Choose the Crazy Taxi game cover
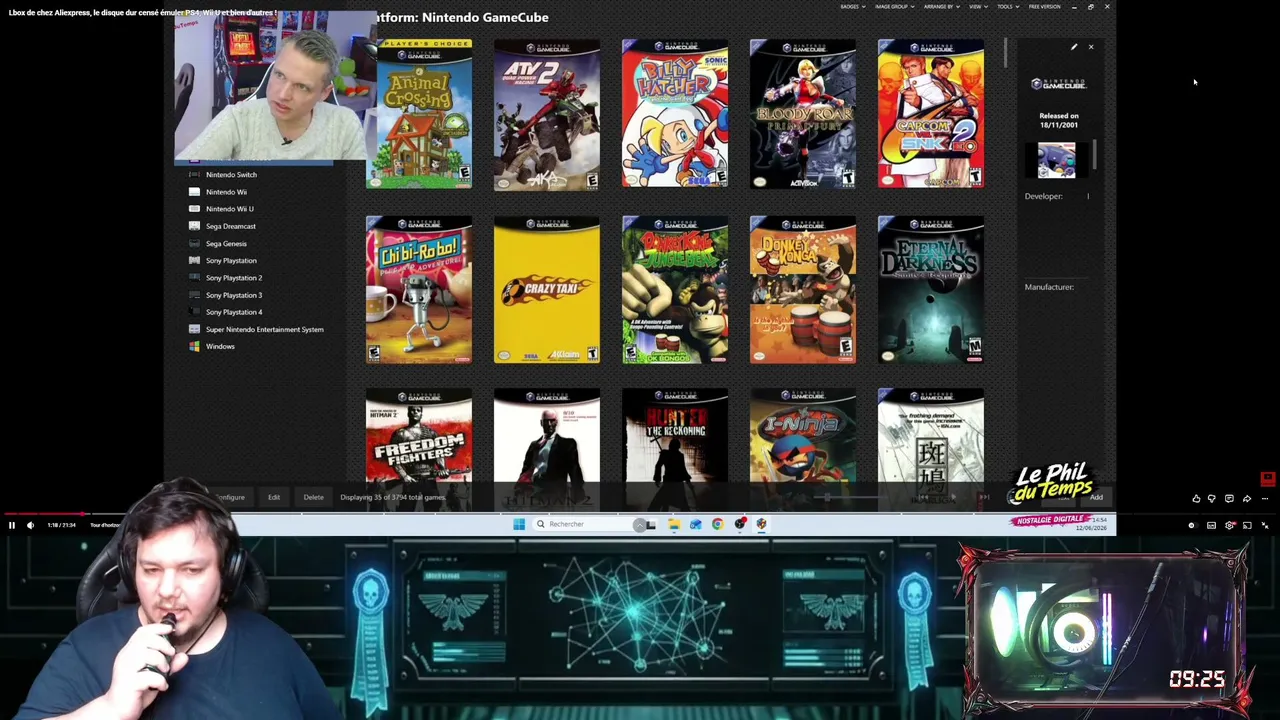The height and width of the screenshot is (720, 1280). [547, 290]
